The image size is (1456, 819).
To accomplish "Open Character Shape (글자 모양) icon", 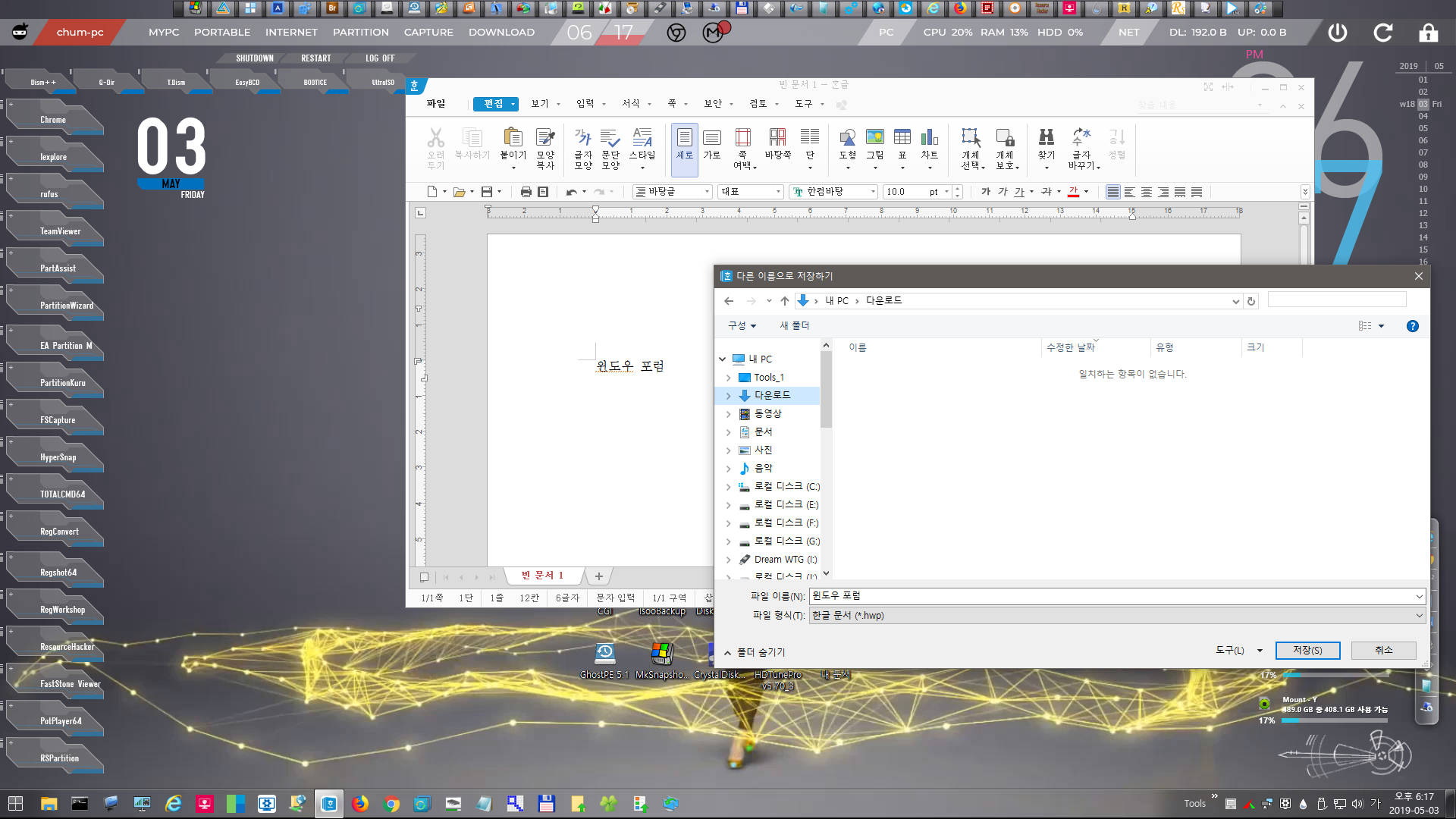I will click(x=582, y=137).
